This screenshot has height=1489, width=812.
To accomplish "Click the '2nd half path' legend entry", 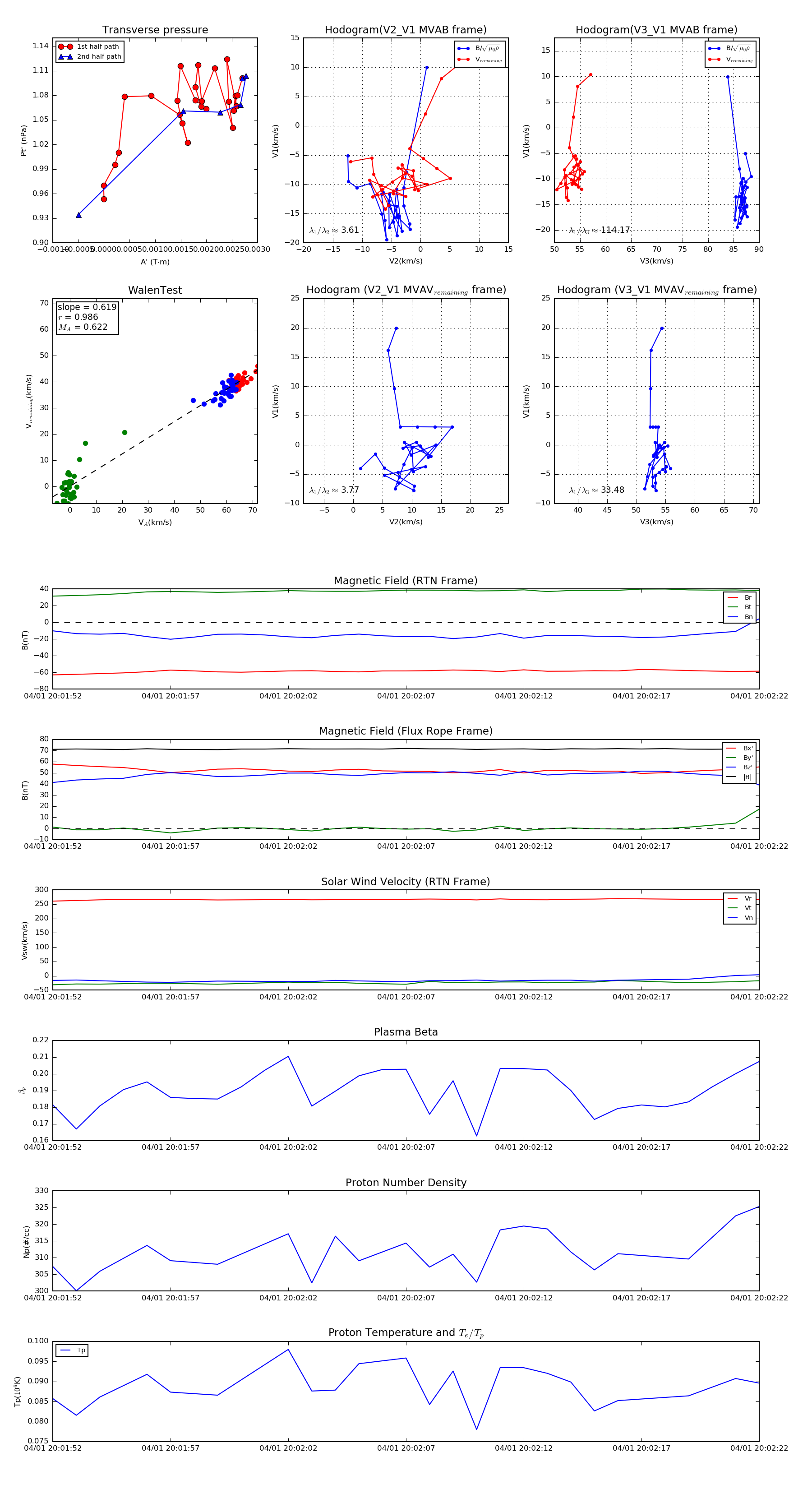I will tap(90, 57).
